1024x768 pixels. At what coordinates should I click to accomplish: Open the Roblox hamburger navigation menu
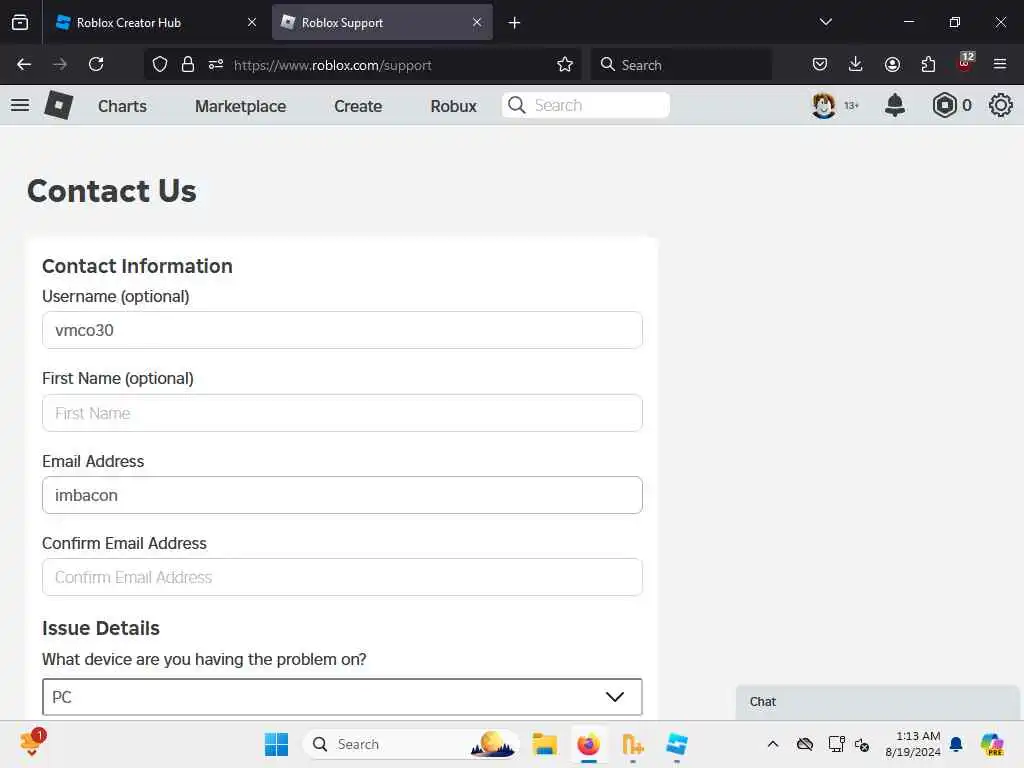click(x=20, y=105)
